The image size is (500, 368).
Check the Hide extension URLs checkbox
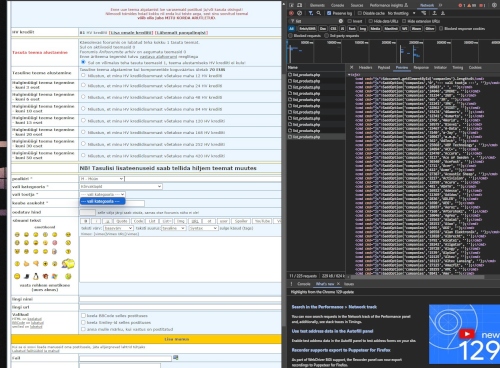[x=404, y=21]
